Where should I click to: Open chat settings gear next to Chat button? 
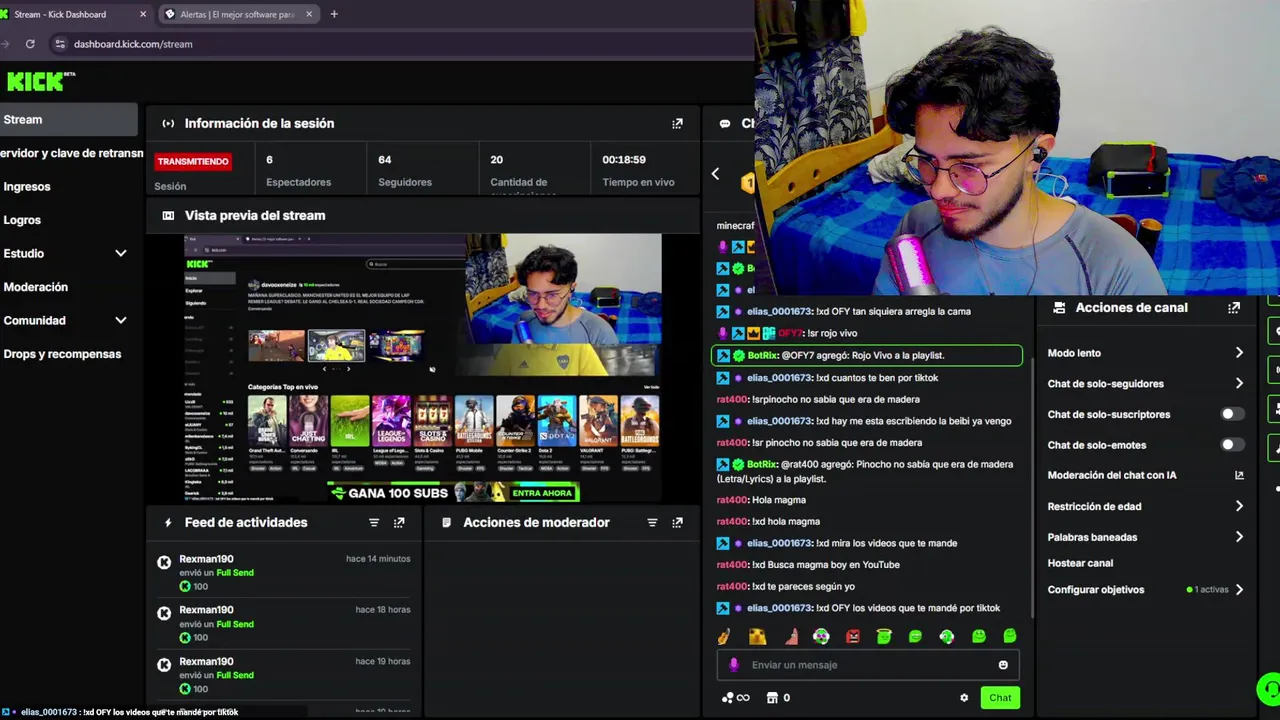(x=964, y=698)
